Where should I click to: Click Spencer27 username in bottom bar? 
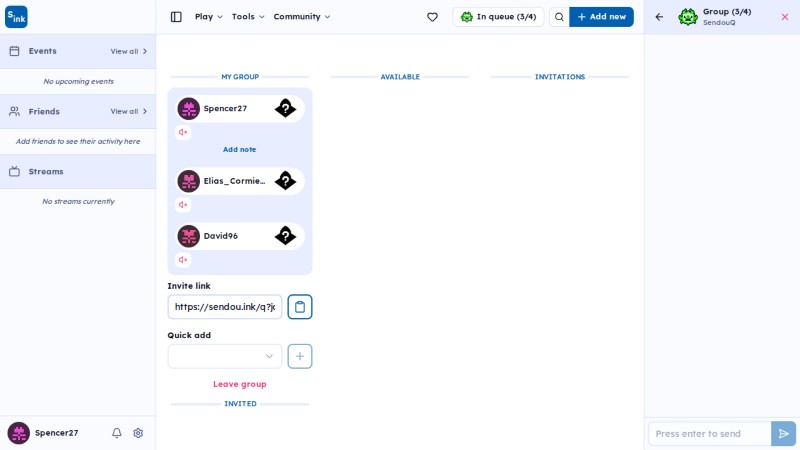pyautogui.click(x=56, y=433)
